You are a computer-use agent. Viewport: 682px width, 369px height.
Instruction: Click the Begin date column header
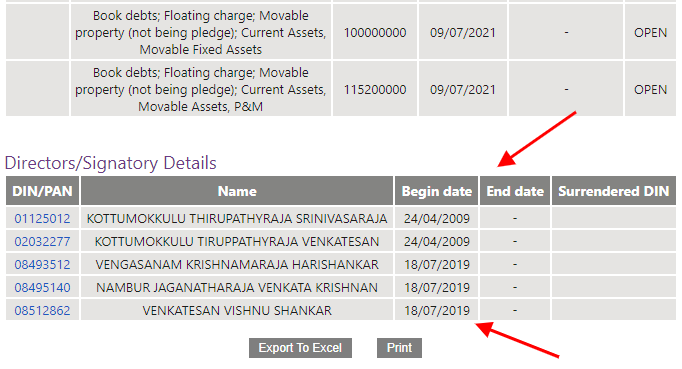click(x=437, y=191)
